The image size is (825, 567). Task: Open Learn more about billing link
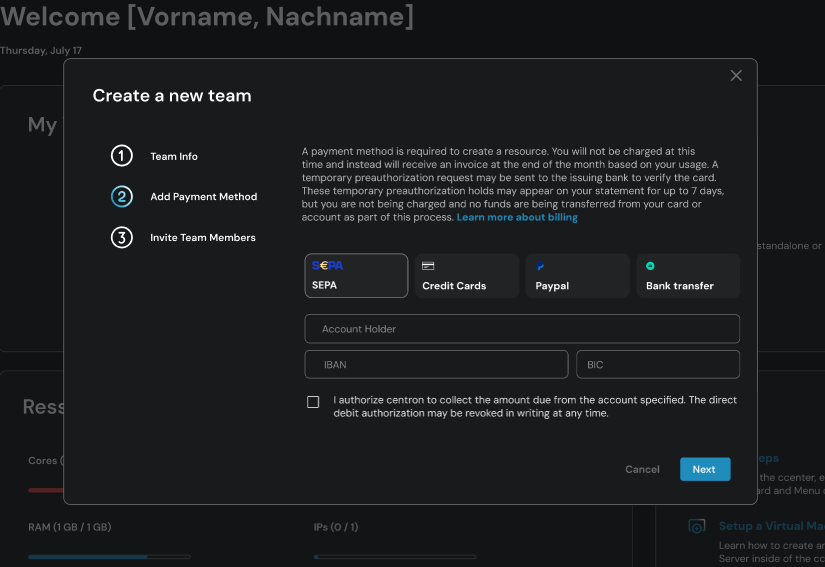point(517,217)
